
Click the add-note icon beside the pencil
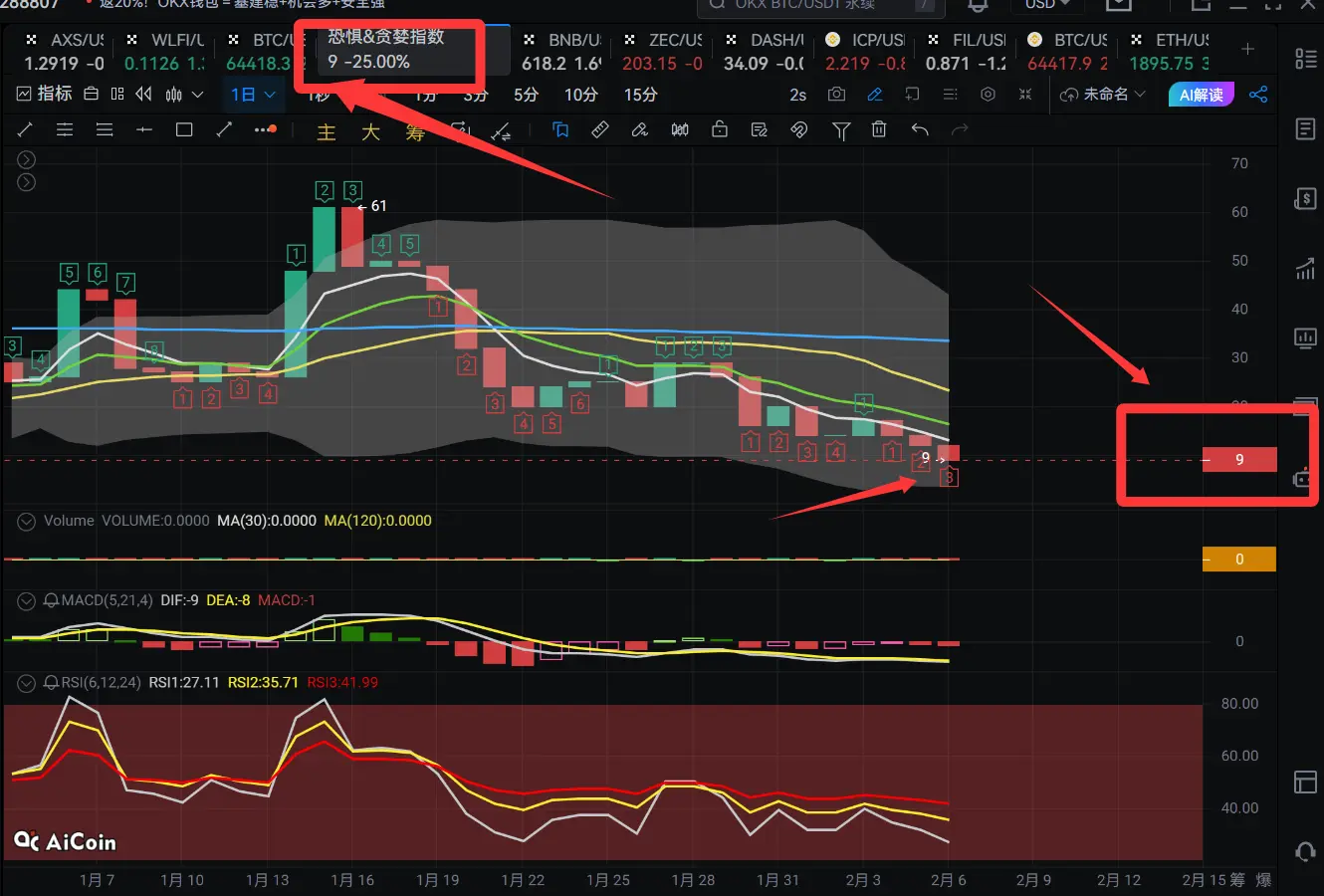point(912,95)
